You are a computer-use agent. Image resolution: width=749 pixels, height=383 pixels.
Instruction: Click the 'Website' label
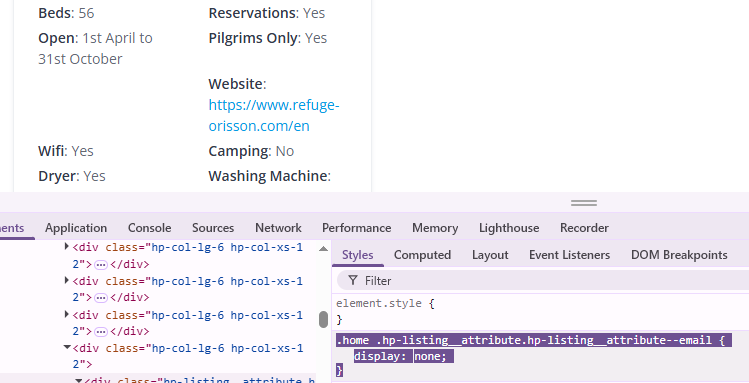point(236,84)
